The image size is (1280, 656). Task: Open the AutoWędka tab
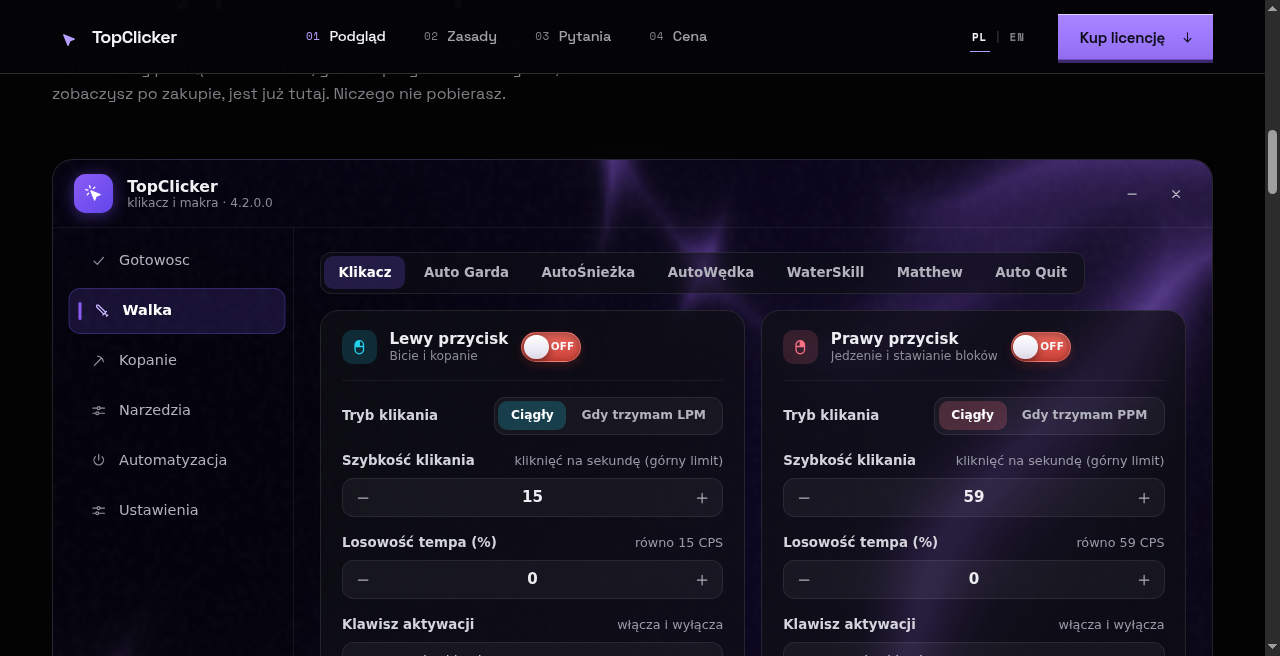(x=711, y=272)
